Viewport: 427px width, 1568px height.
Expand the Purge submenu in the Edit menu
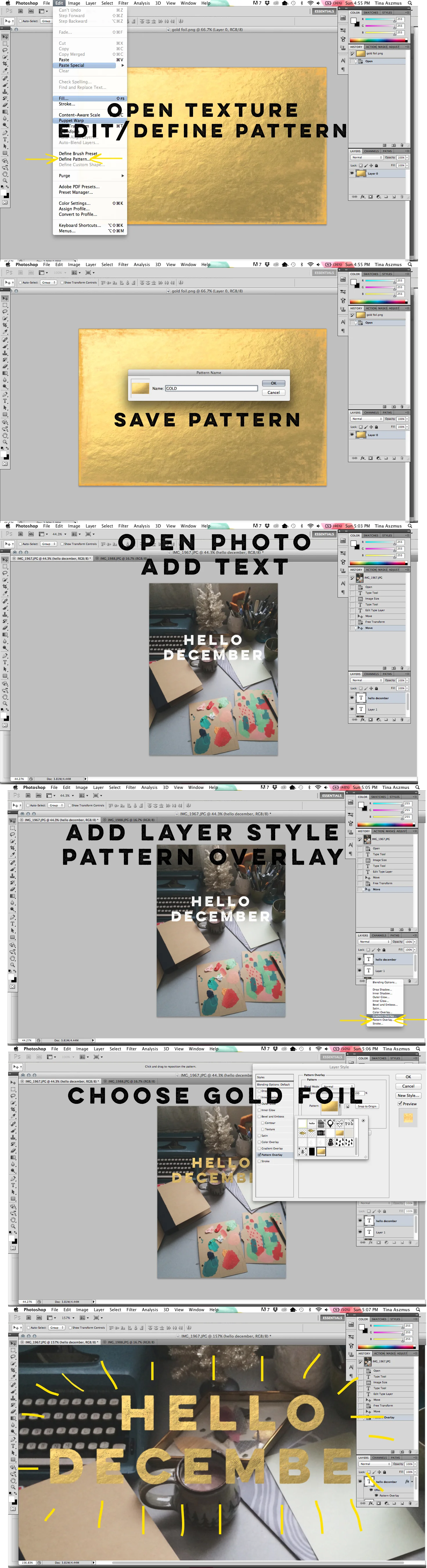[89, 175]
